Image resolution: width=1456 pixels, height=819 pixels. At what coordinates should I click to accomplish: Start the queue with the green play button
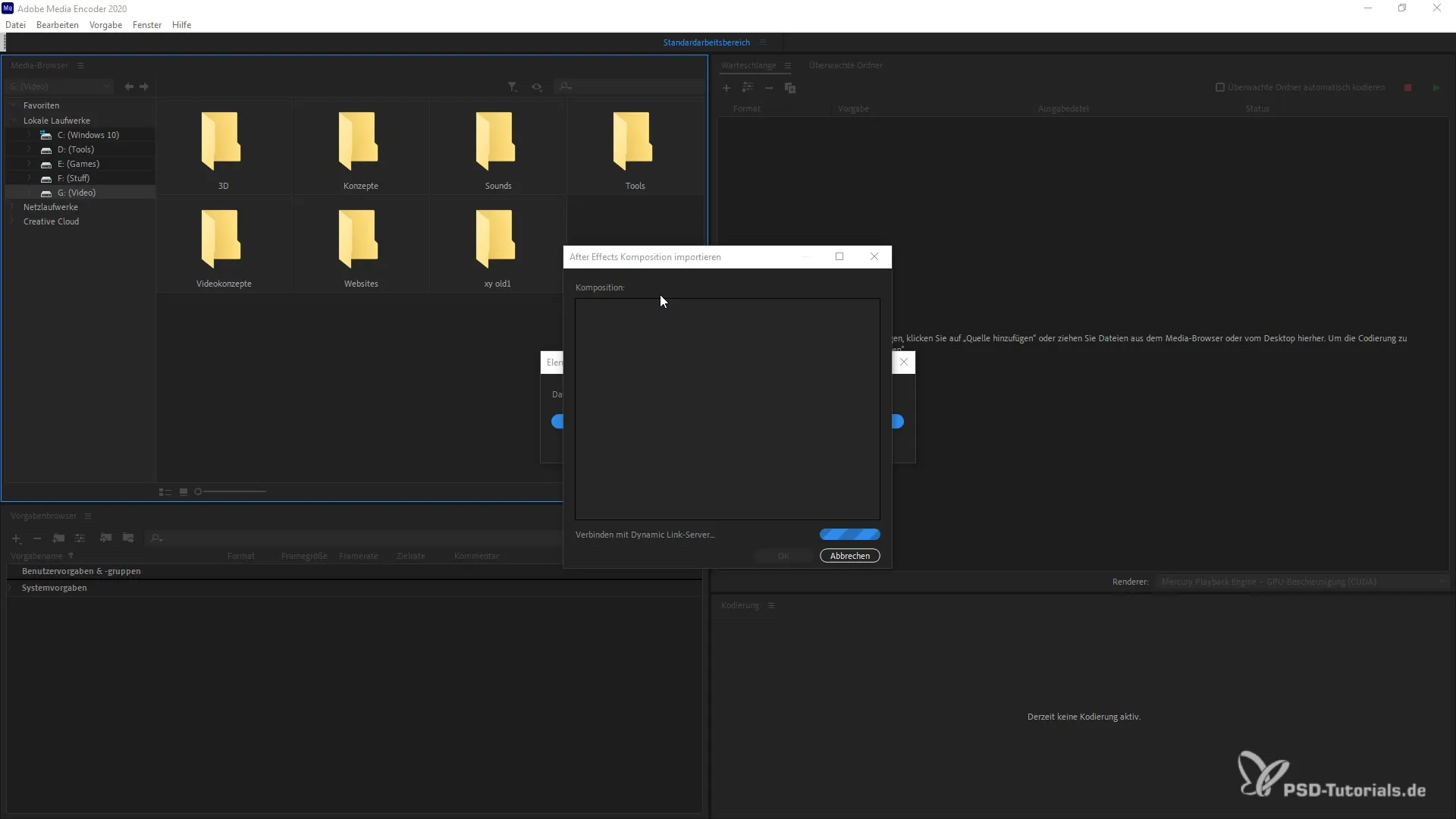click(1436, 88)
